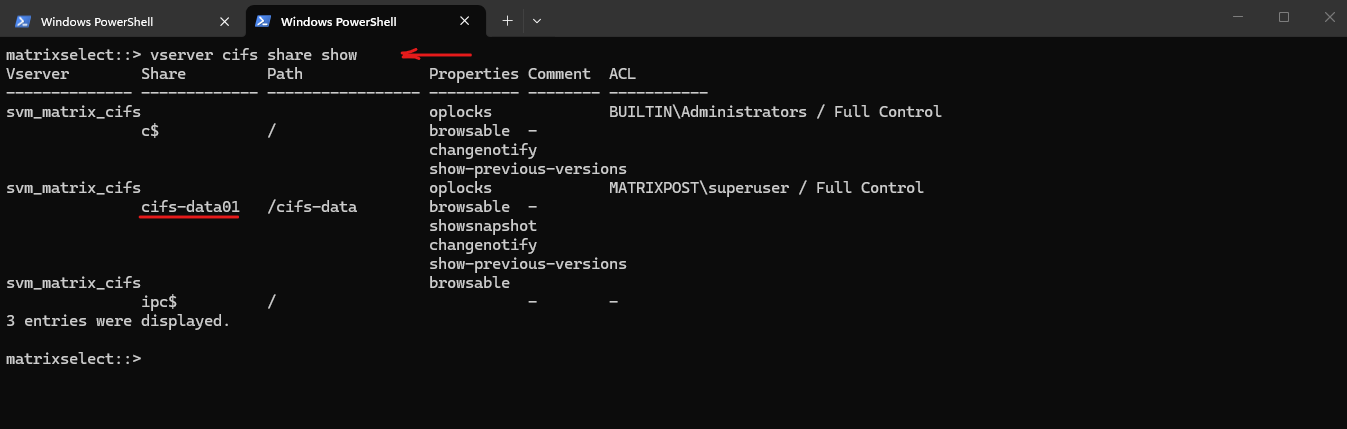Screen dimensions: 1347x429
Task: Select the active second PowerShell tab
Action: coord(366,21)
